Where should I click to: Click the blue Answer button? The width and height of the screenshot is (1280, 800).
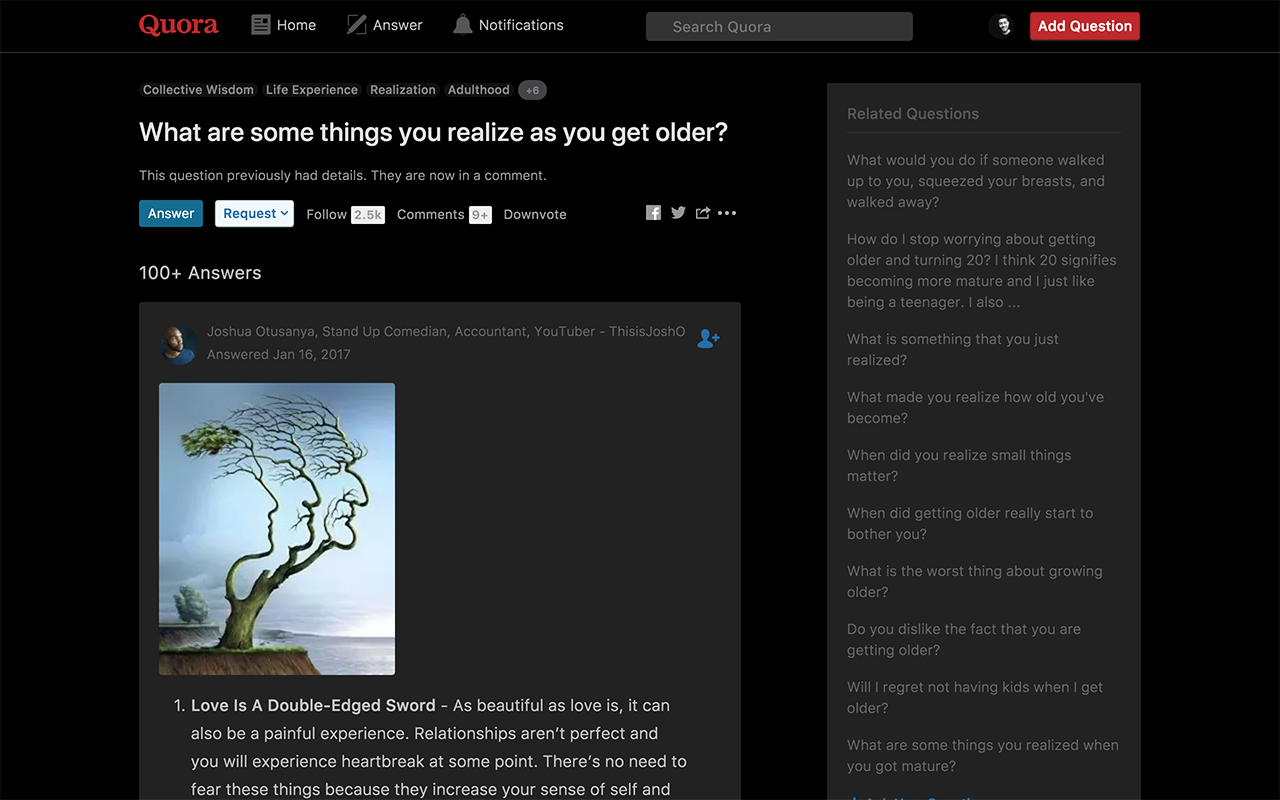click(x=170, y=213)
